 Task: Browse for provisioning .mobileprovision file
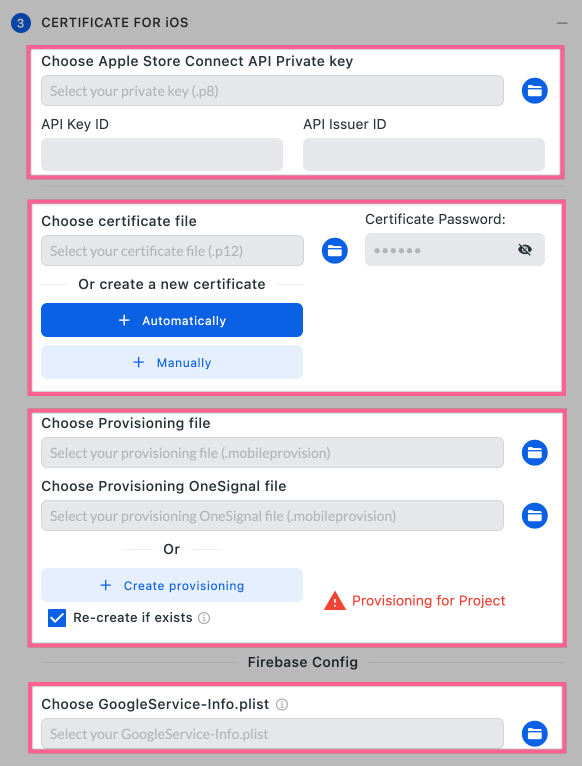coord(535,453)
